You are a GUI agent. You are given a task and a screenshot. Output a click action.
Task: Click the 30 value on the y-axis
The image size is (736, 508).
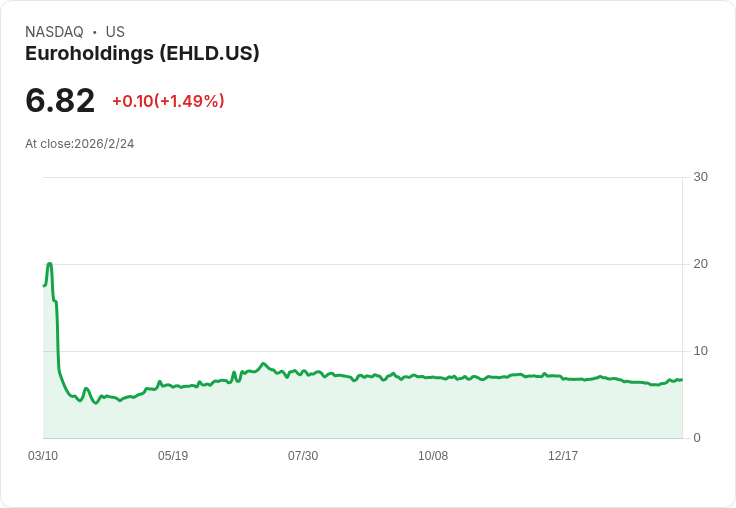pos(700,177)
